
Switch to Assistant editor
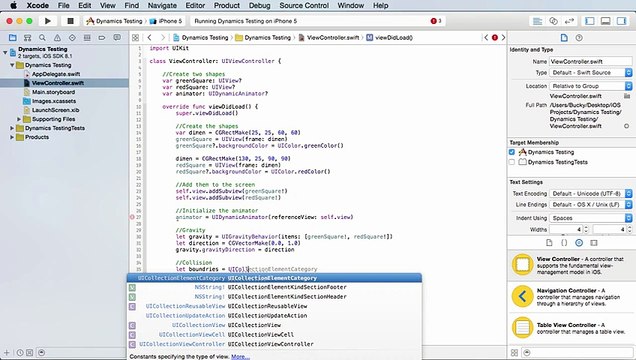pos(553,21)
